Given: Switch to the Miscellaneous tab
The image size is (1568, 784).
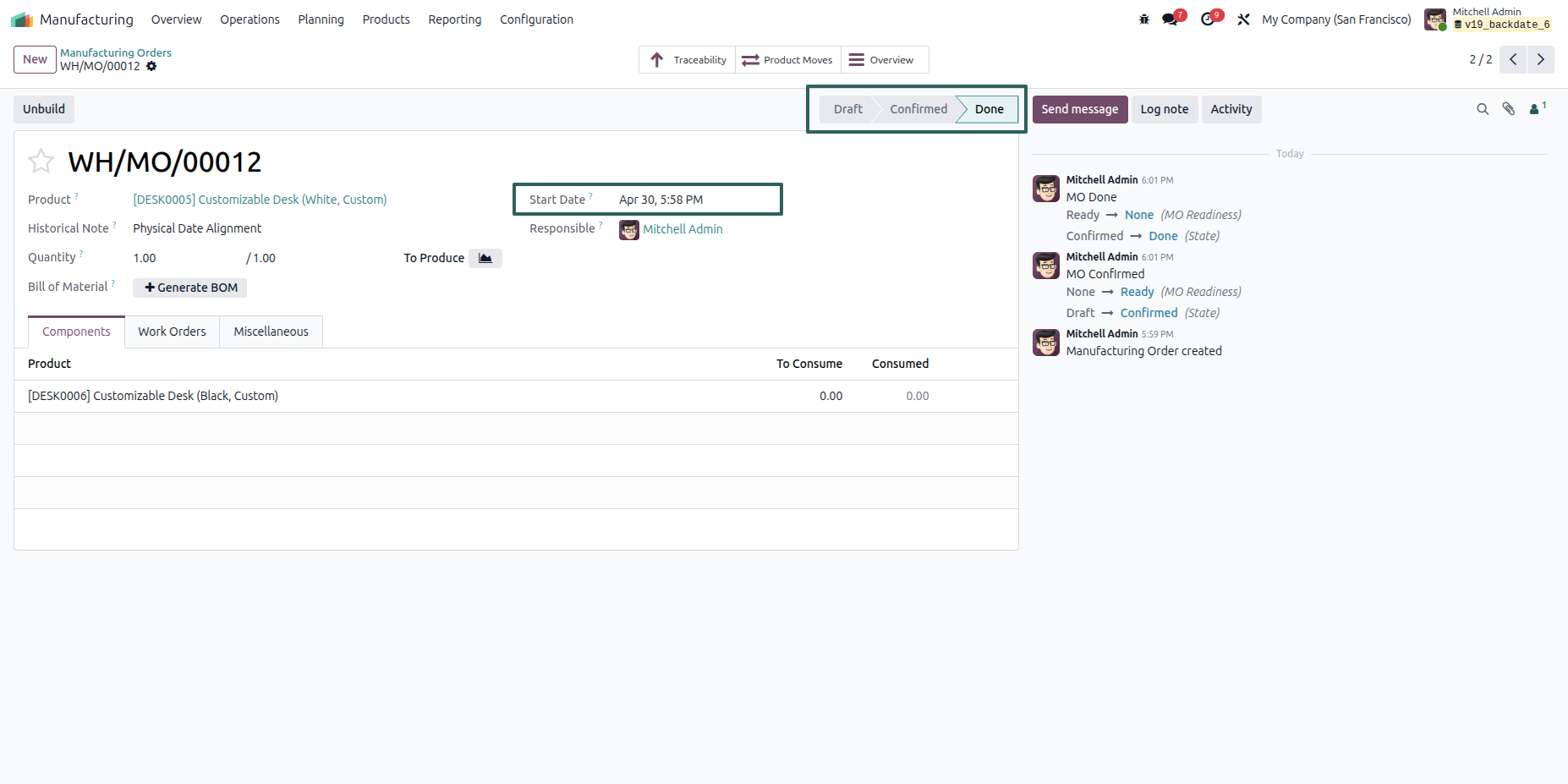Looking at the screenshot, I should point(271,332).
